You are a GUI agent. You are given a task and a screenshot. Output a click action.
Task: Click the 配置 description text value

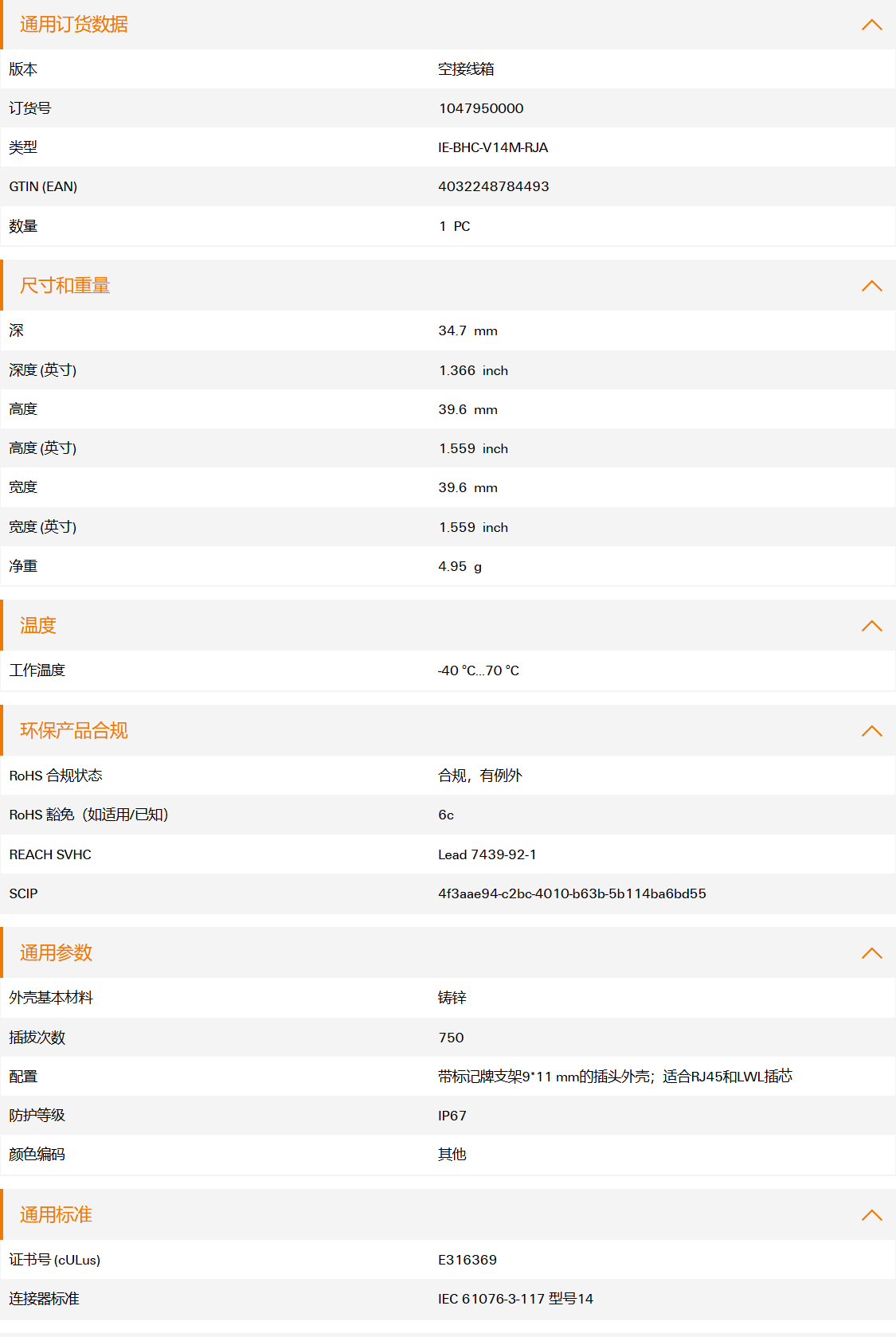tap(615, 1077)
